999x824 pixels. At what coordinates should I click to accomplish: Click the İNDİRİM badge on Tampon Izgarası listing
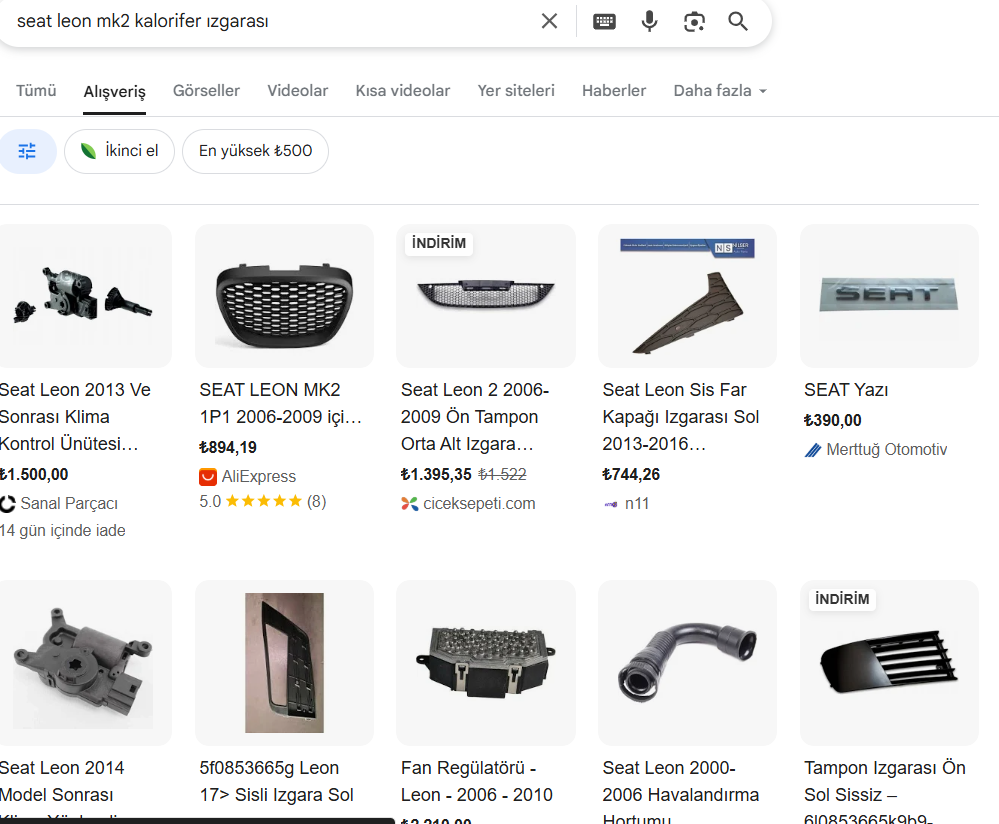click(842, 599)
